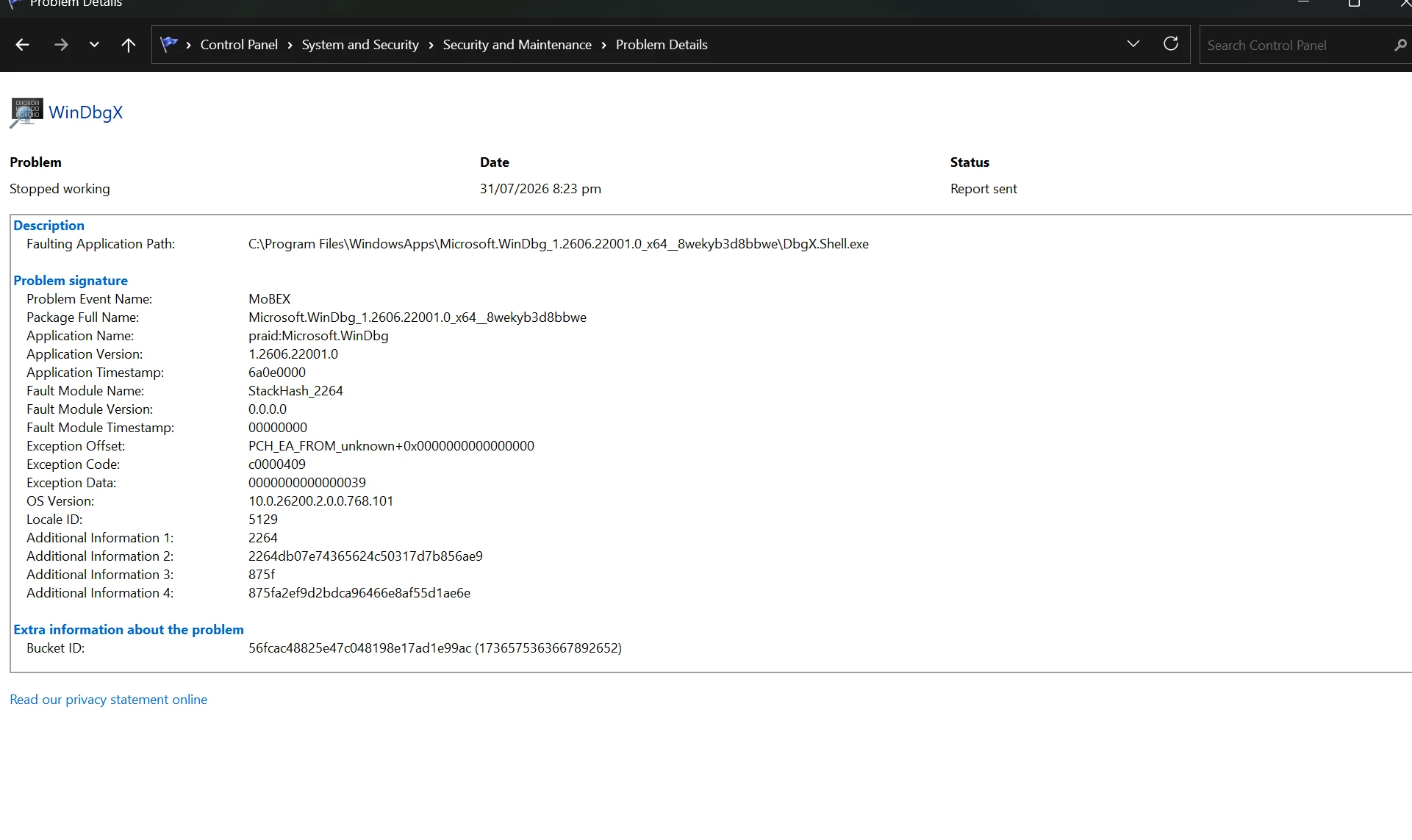
Task: Select Locale ID 5129 value
Action: coord(262,520)
